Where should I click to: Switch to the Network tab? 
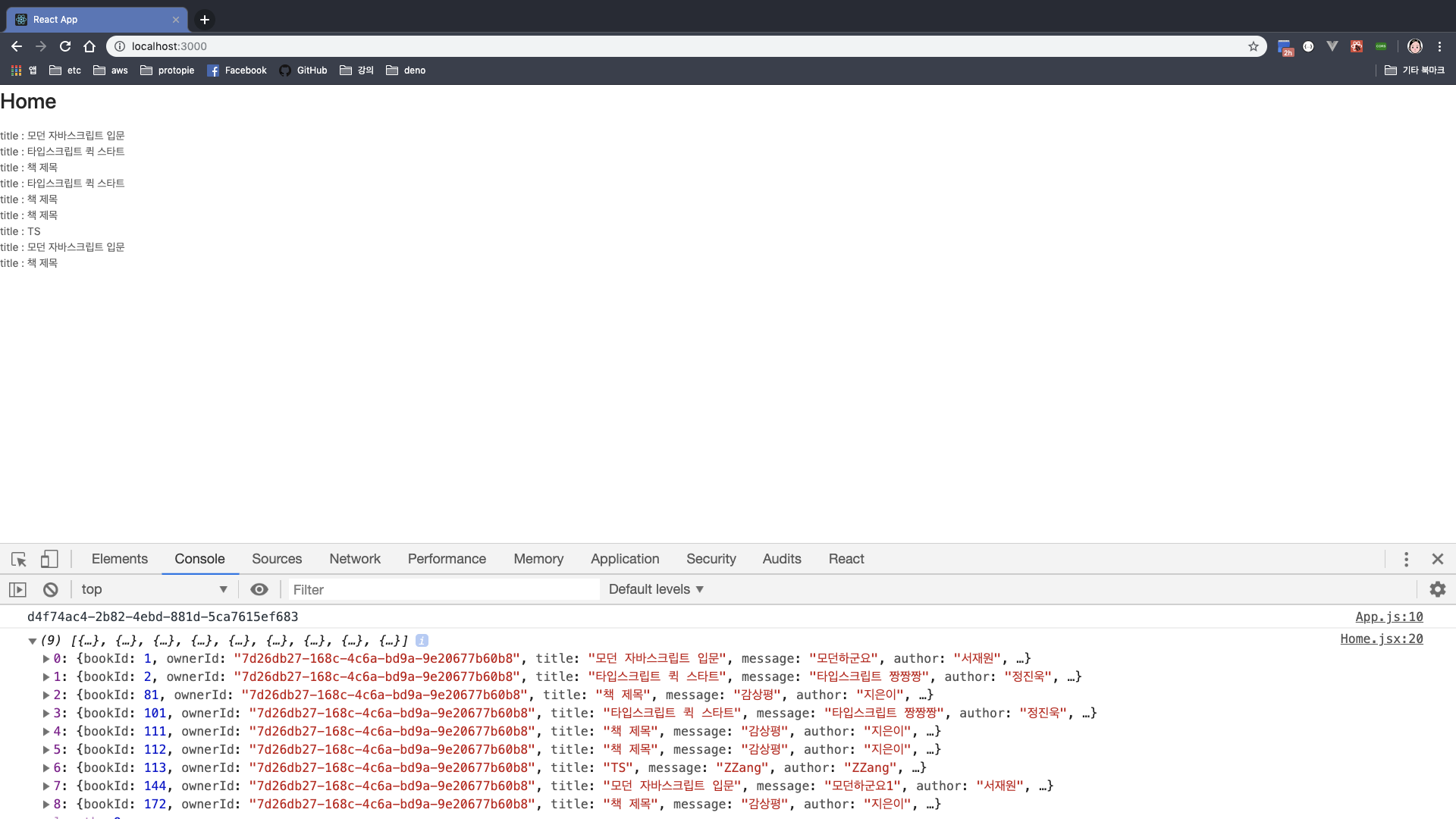pos(354,560)
